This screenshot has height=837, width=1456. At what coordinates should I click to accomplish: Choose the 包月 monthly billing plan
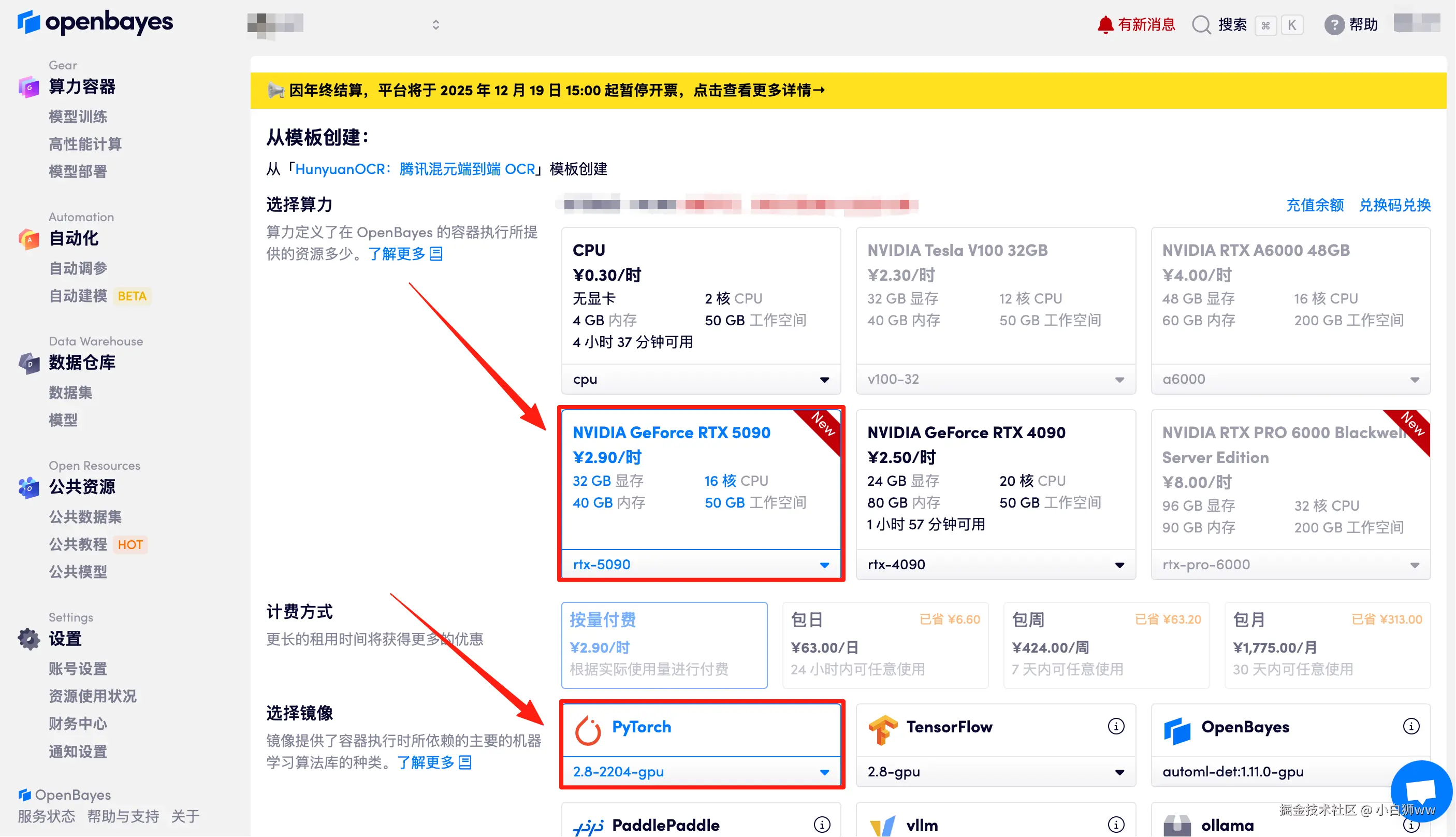click(x=1327, y=645)
